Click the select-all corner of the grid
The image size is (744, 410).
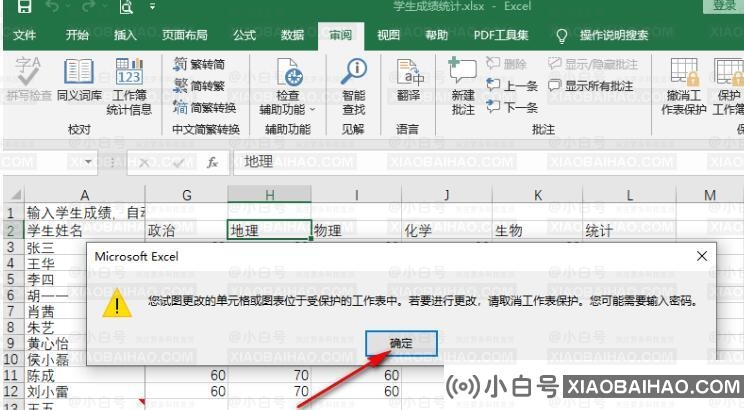point(13,195)
